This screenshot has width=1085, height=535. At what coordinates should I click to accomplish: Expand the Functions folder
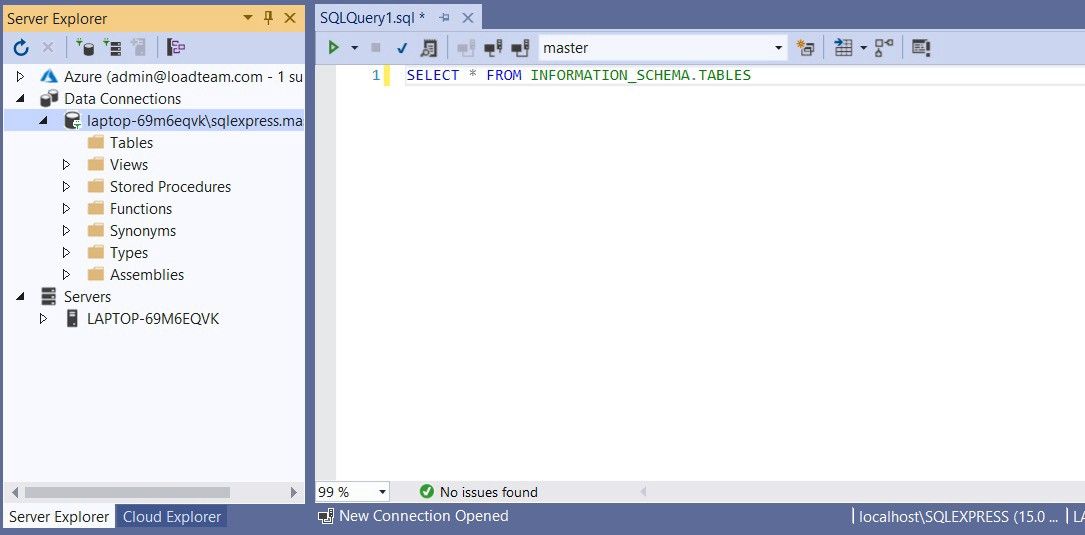point(66,208)
